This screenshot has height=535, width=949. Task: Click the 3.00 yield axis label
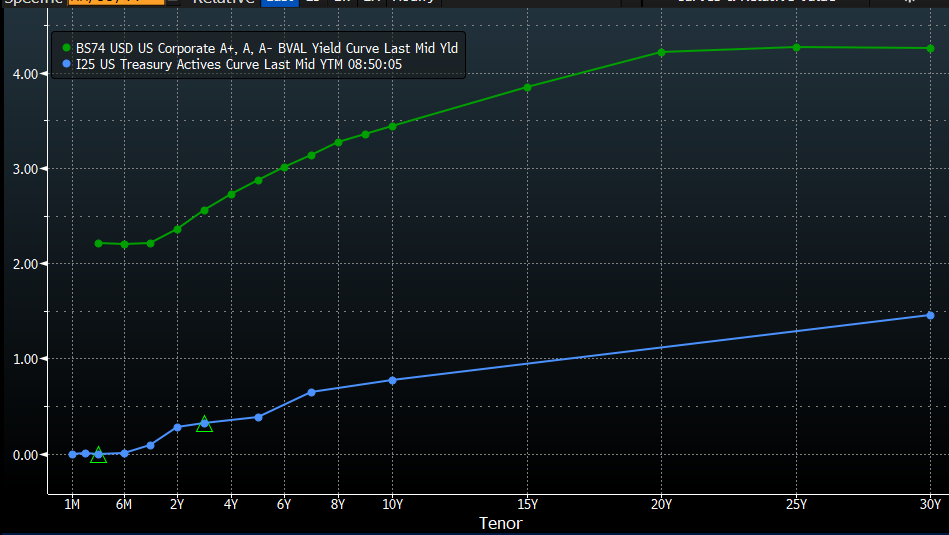point(25,169)
